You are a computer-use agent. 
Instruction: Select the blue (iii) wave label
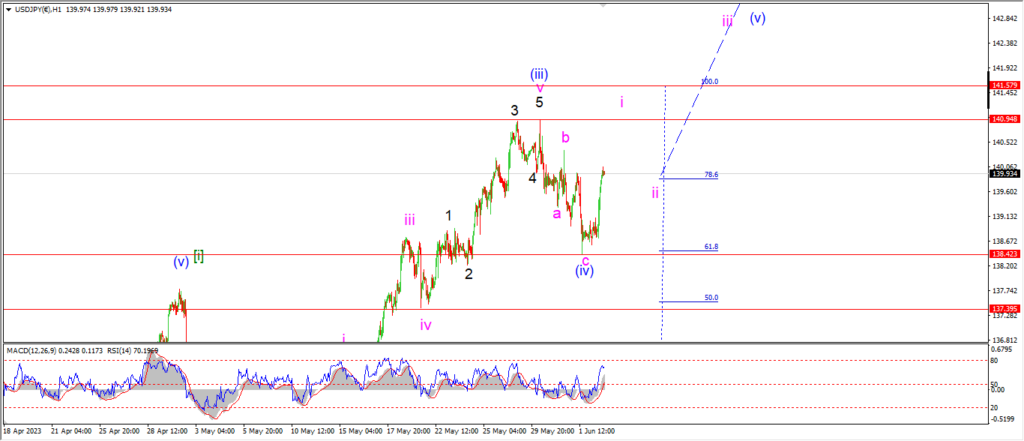tap(539, 74)
